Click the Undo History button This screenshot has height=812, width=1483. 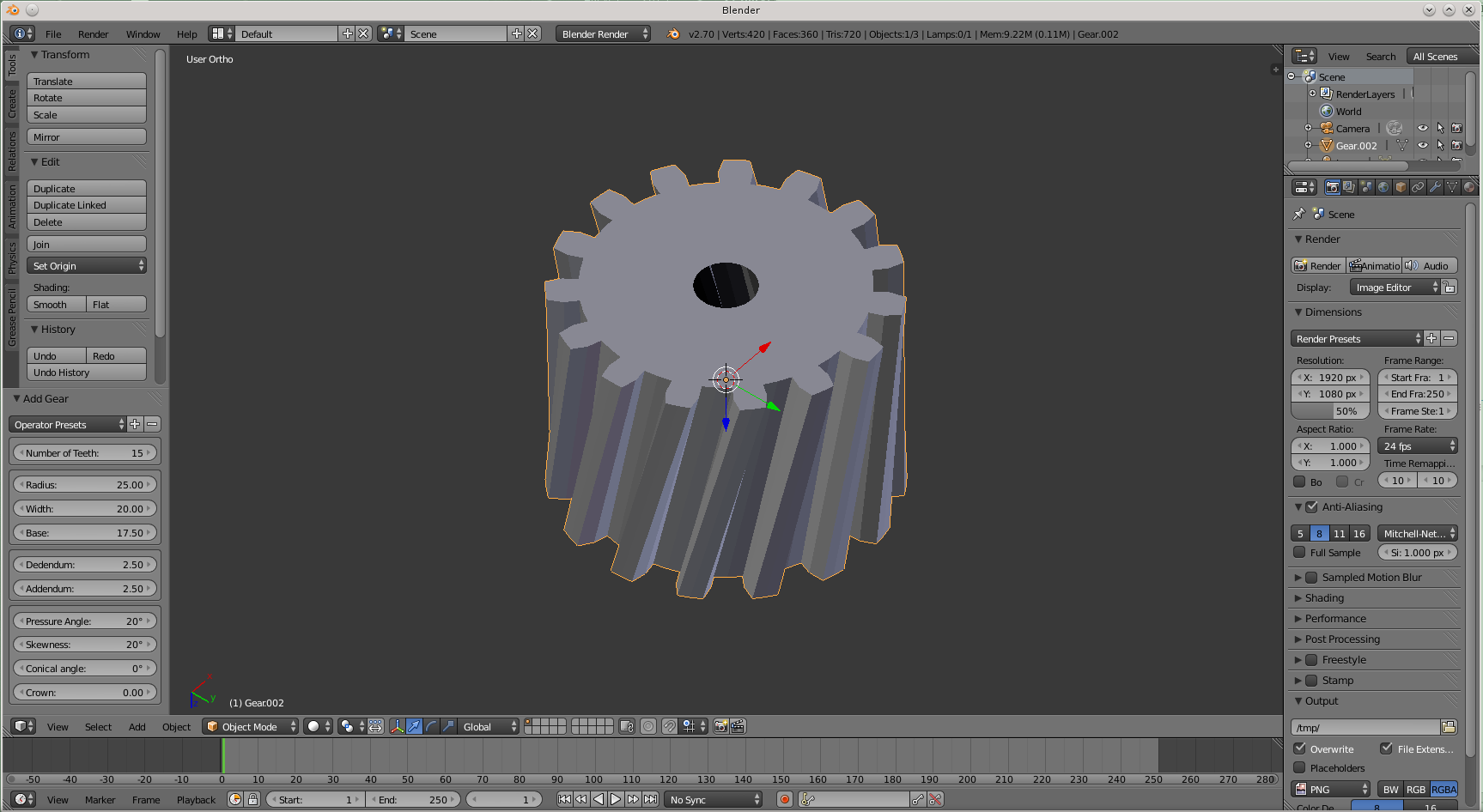click(x=87, y=373)
